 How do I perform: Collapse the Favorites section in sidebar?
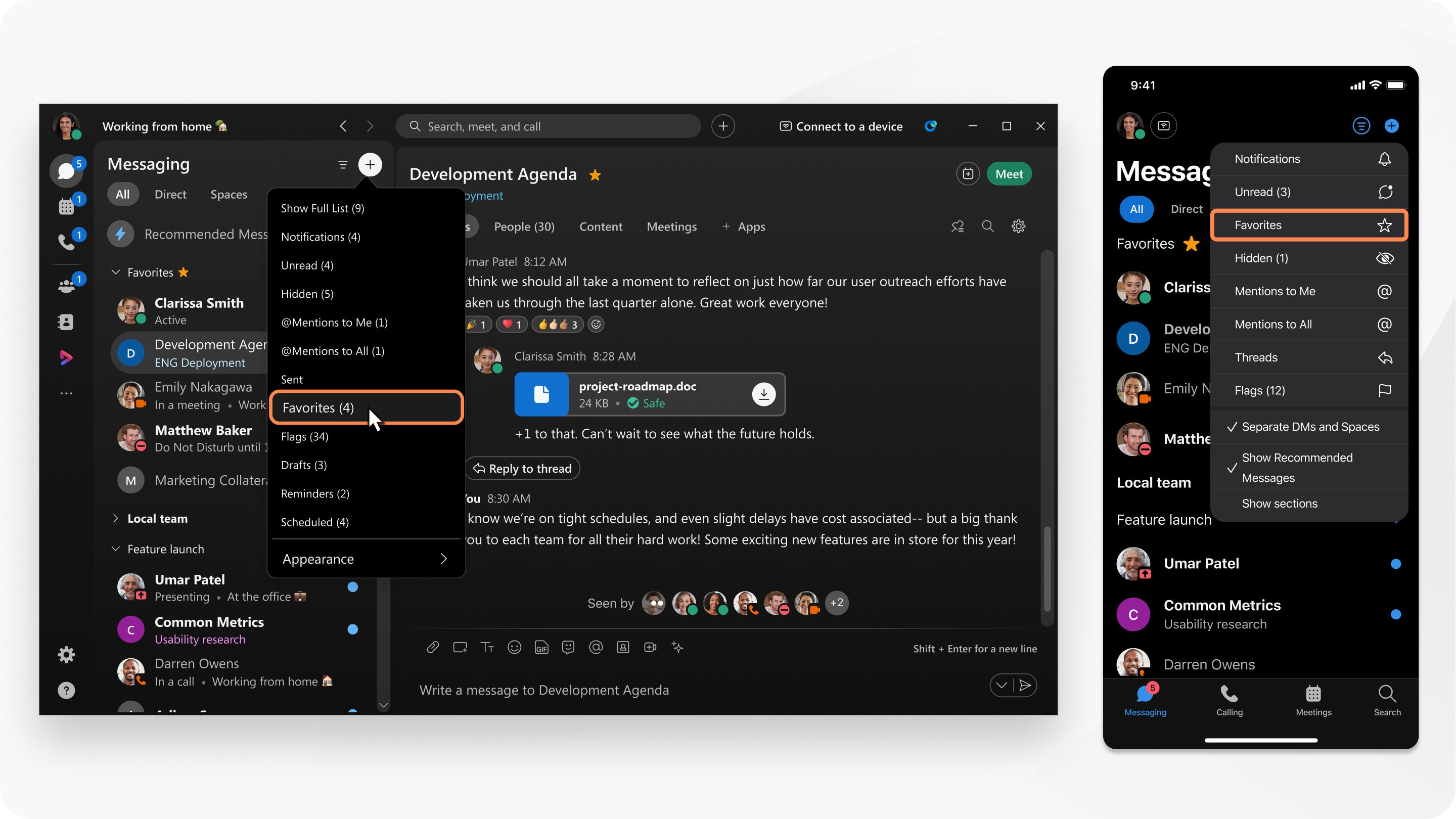(114, 271)
